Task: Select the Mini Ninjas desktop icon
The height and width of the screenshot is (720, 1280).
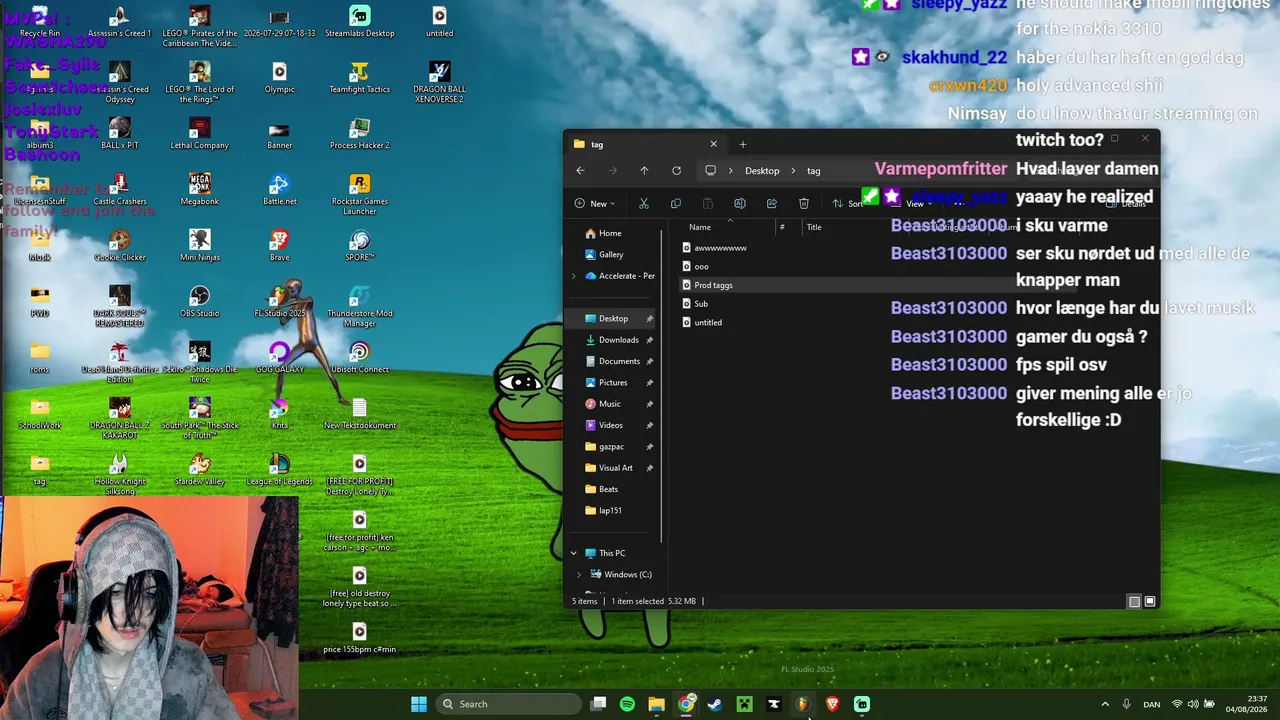Action: (199, 245)
